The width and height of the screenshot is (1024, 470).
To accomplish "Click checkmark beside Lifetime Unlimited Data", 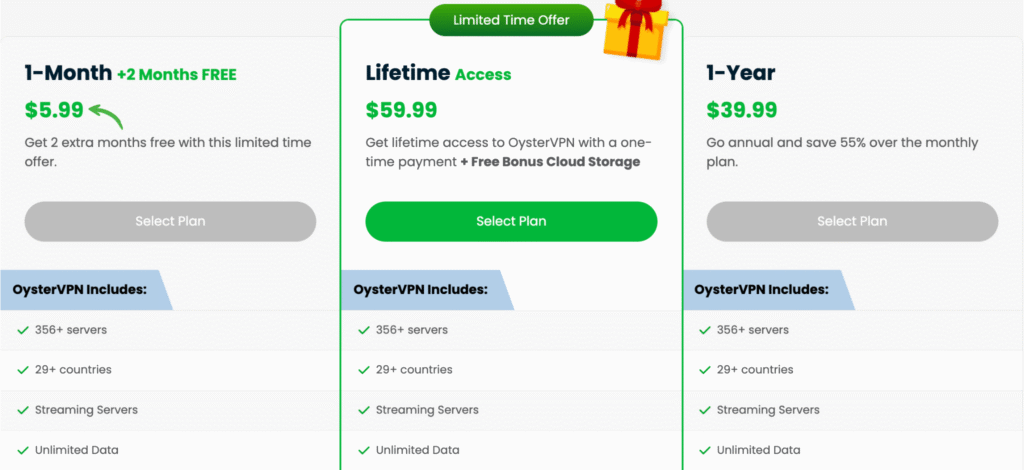I will [362, 450].
